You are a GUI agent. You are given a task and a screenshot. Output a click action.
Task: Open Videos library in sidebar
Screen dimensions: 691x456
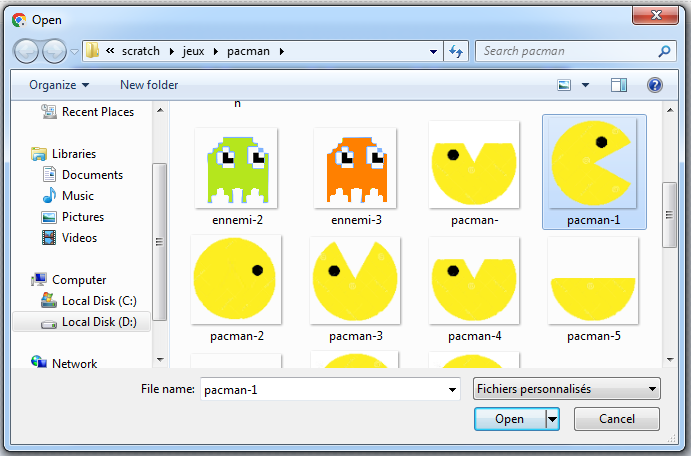(x=69, y=238)
